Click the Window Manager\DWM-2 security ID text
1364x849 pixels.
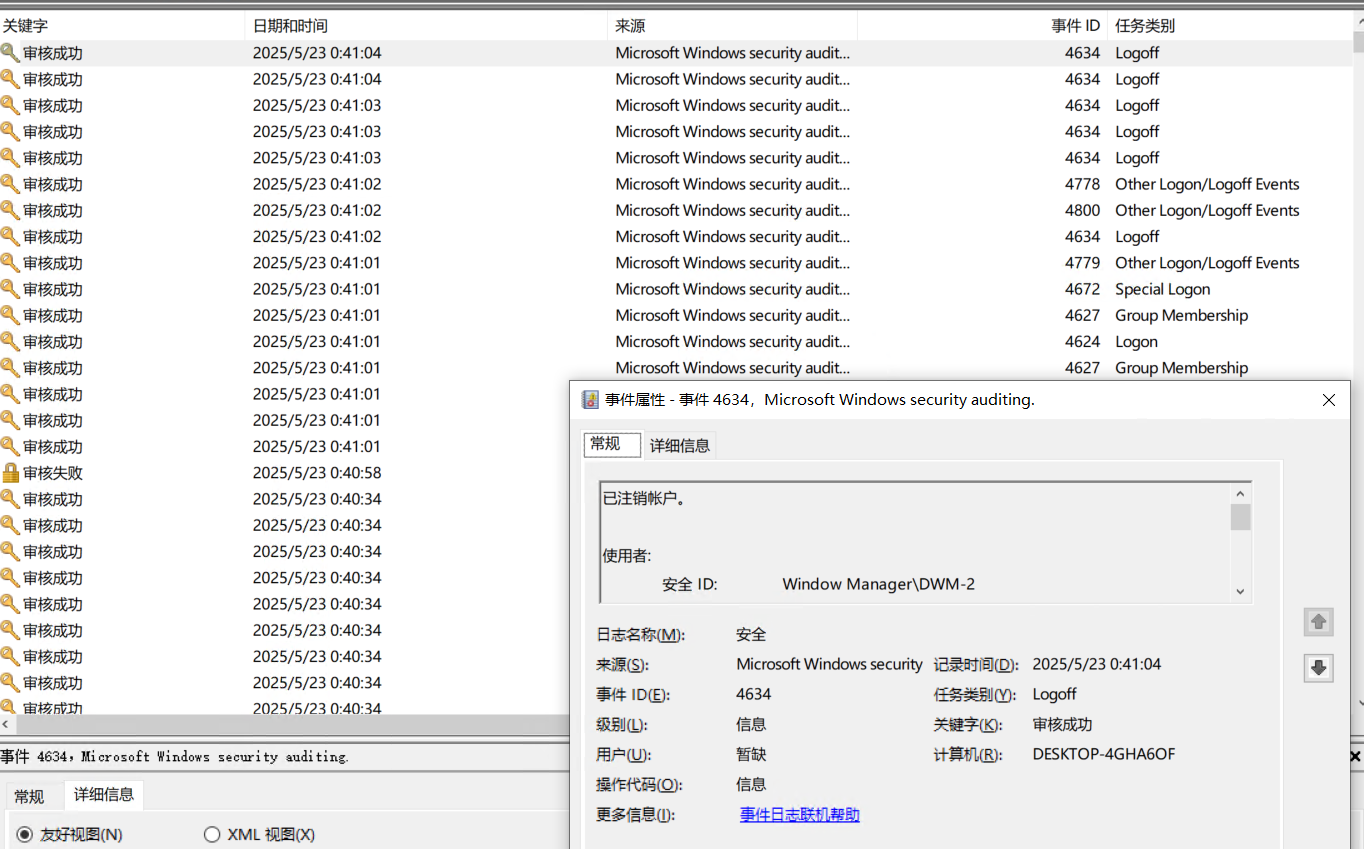(878, 584)
